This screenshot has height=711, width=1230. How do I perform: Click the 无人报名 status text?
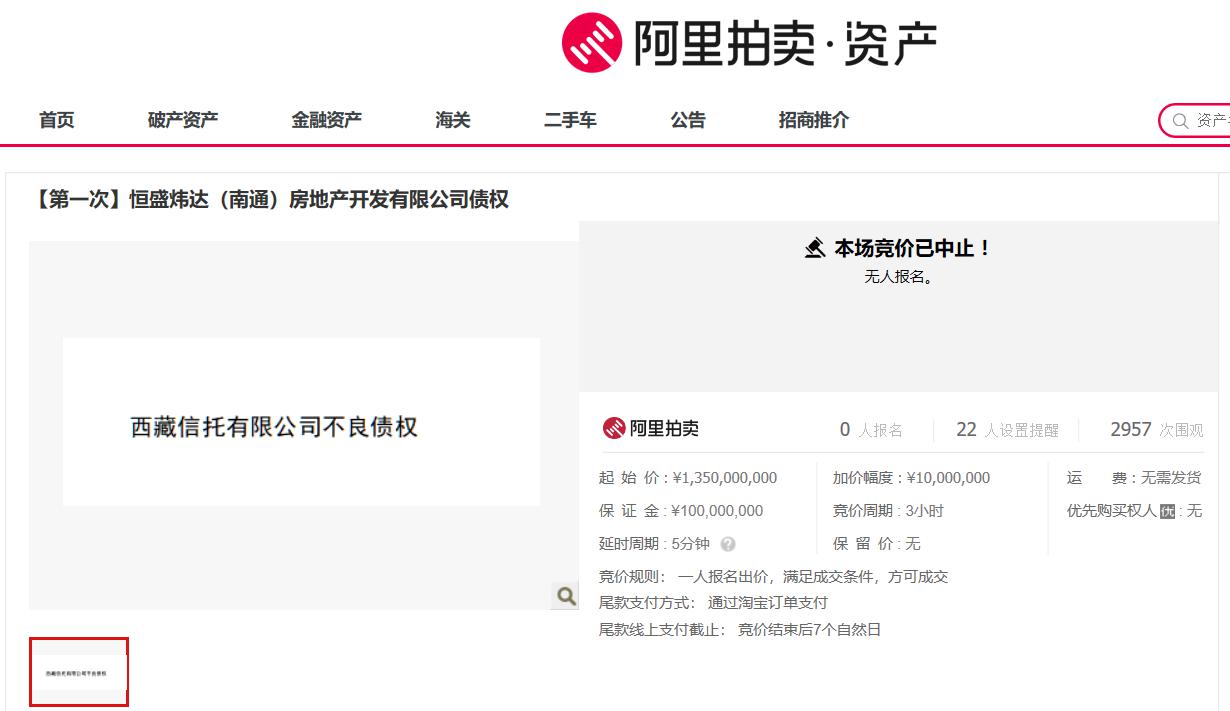coord(899,277)
